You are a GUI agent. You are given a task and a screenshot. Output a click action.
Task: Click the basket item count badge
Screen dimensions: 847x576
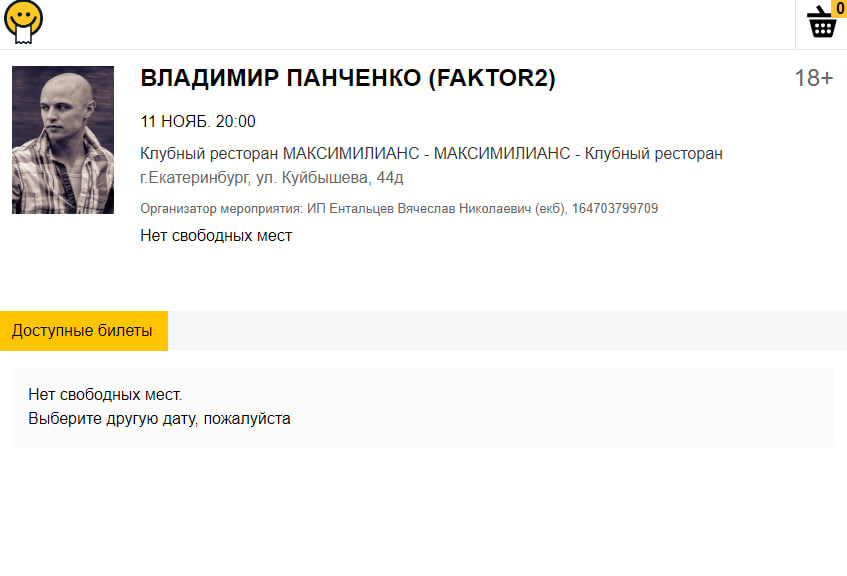(839, 8)
